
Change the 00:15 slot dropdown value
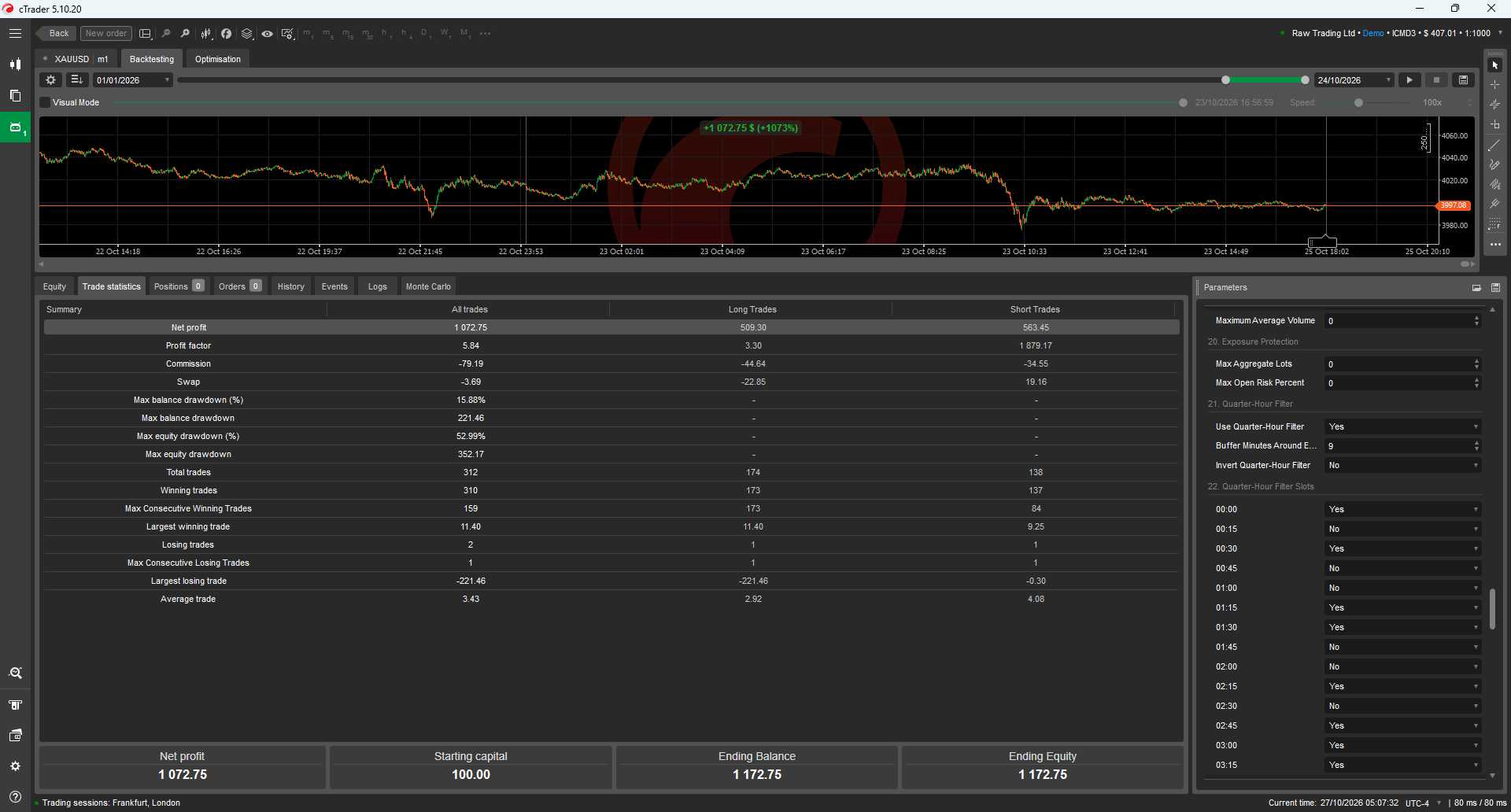click(x=1403, y=529)
